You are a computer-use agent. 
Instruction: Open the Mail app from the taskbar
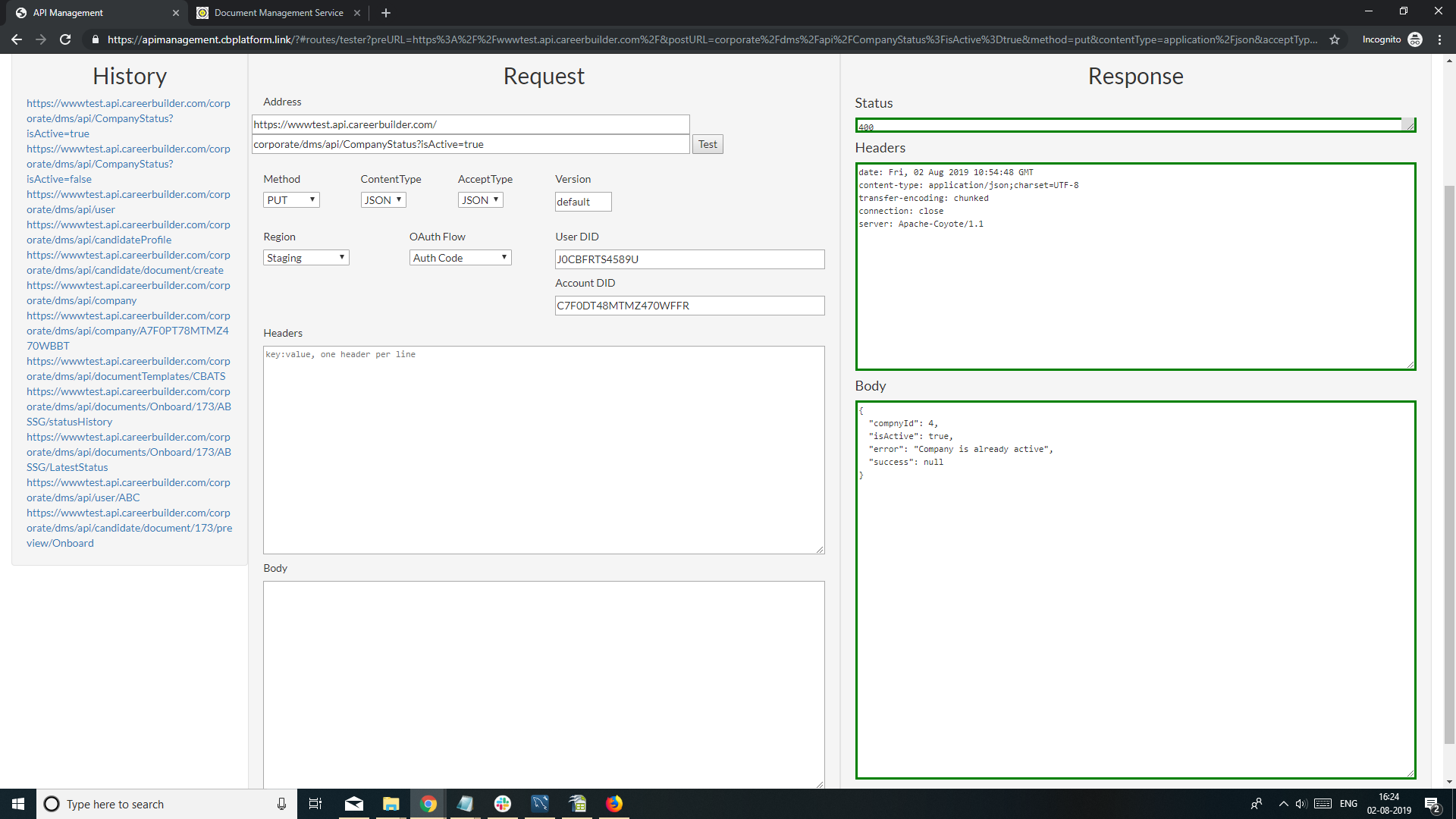(x=353, y=804)
